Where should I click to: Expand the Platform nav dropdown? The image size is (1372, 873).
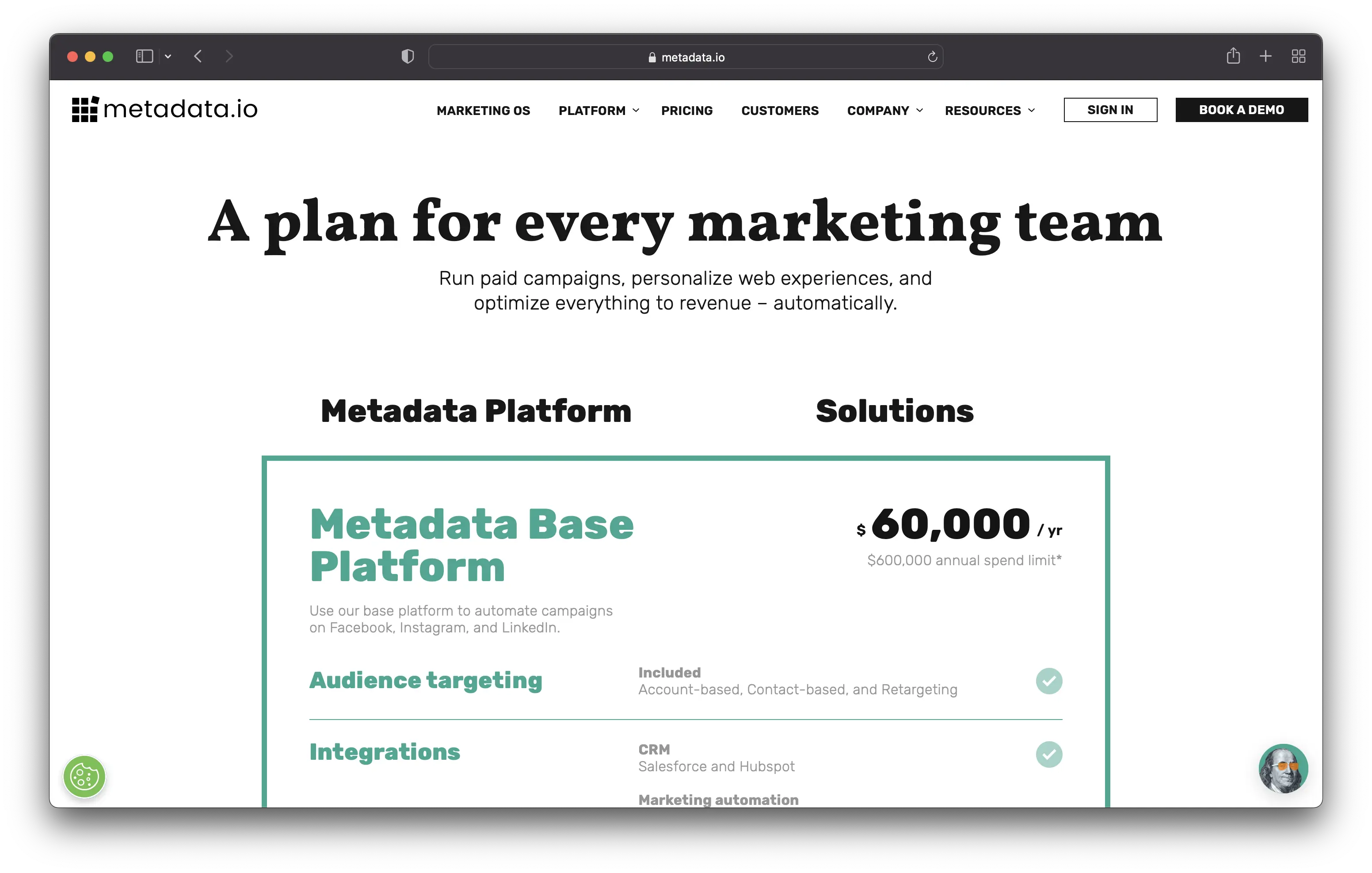click(599, 111)
